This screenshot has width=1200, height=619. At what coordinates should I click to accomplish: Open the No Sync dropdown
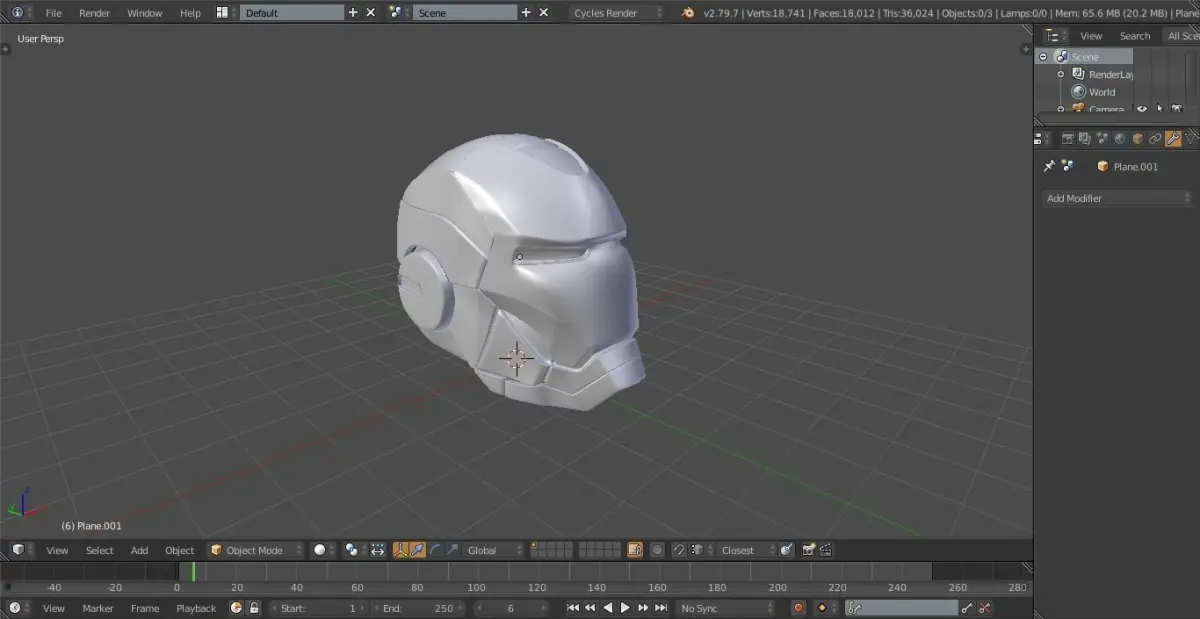(x=726, y=608)
